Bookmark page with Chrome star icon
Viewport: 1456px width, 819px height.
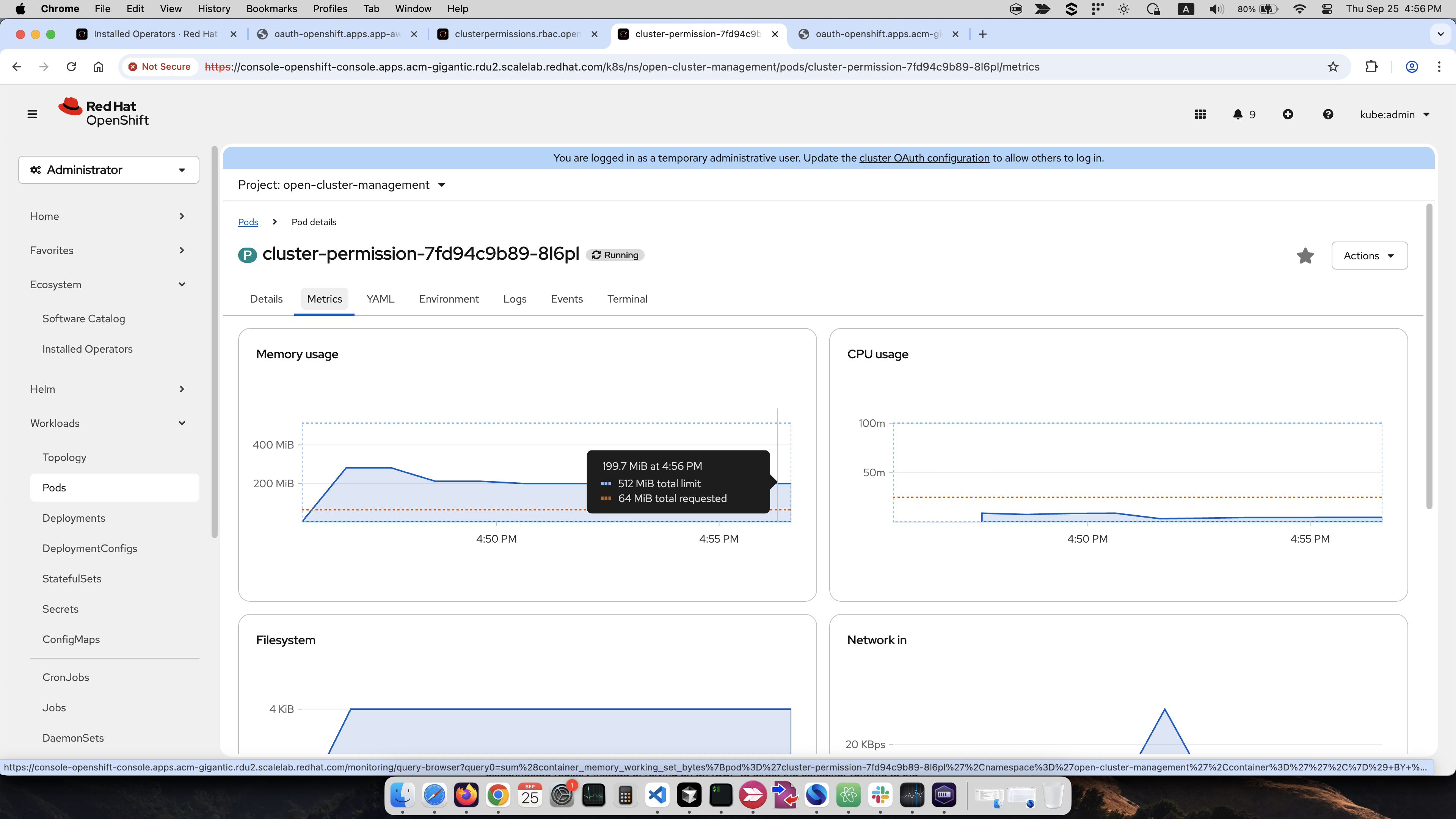(1333, 67)
